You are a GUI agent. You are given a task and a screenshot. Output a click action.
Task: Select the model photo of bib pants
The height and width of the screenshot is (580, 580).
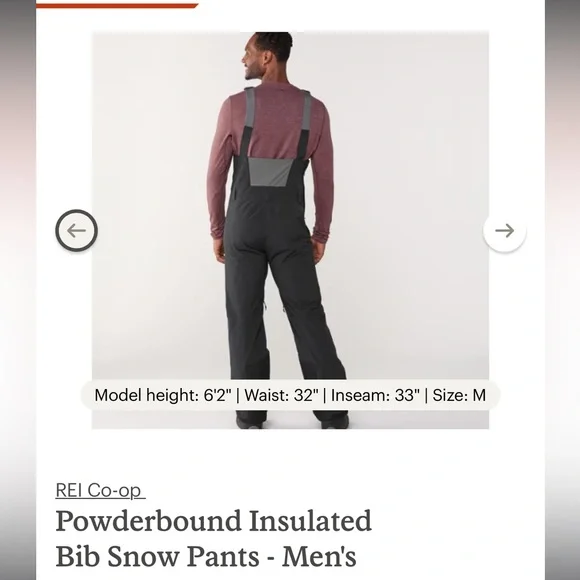pos(290,230)
